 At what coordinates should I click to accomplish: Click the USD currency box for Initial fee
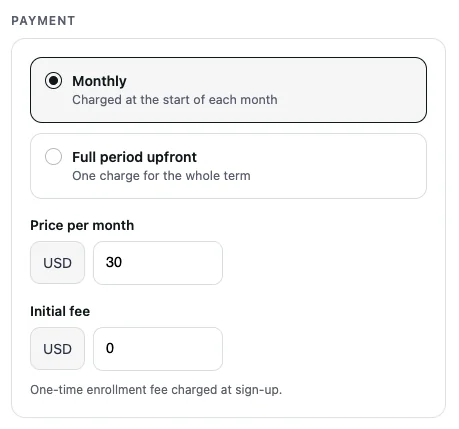[57, 349]
